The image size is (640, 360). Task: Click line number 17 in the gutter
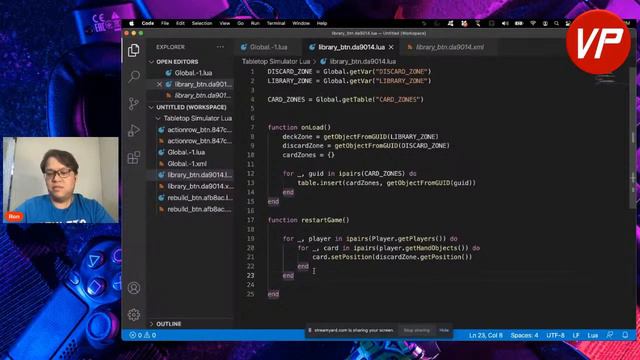click(x=250, y=220)
